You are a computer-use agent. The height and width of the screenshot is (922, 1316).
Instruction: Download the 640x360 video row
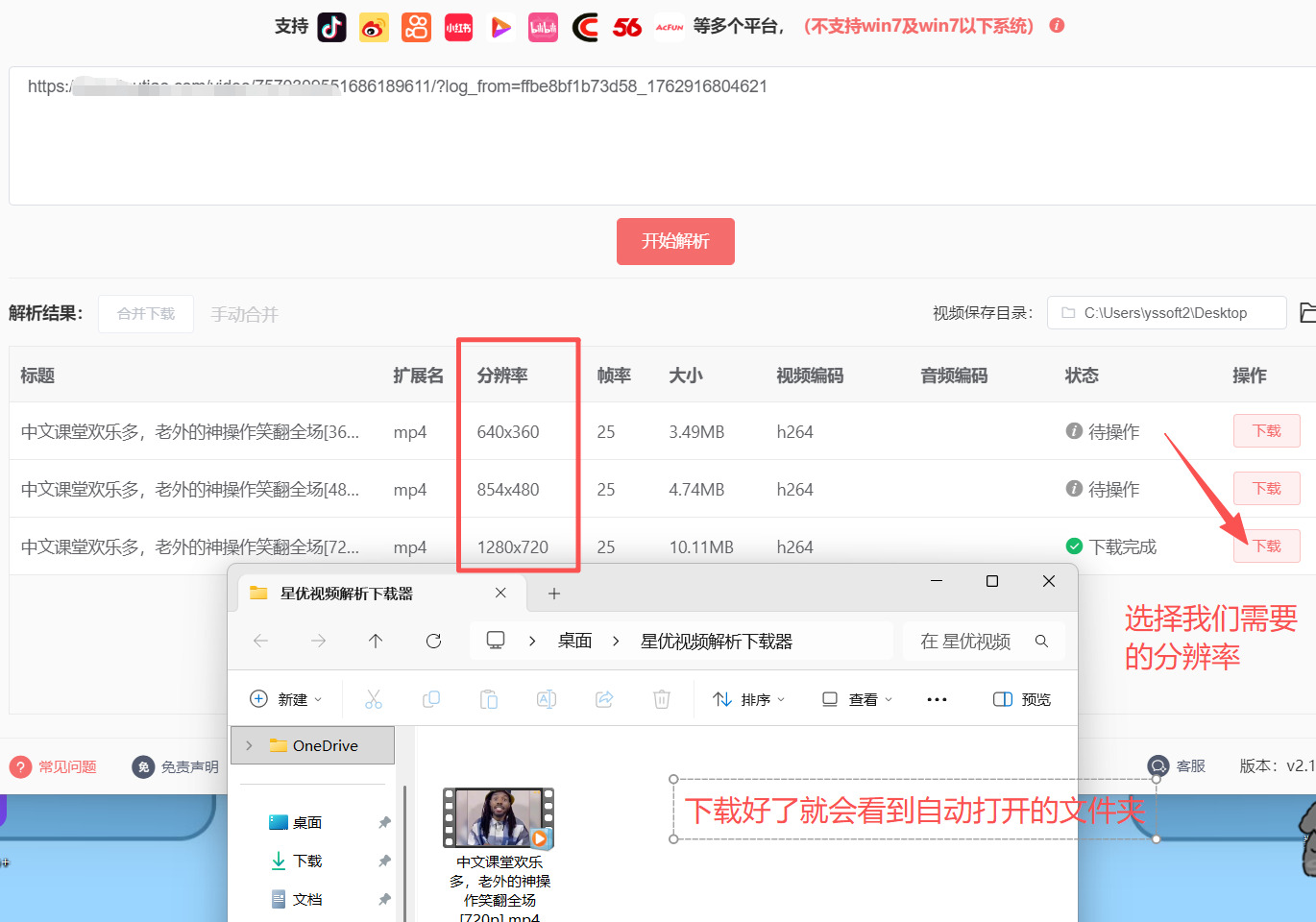[x=1266, y=431]
